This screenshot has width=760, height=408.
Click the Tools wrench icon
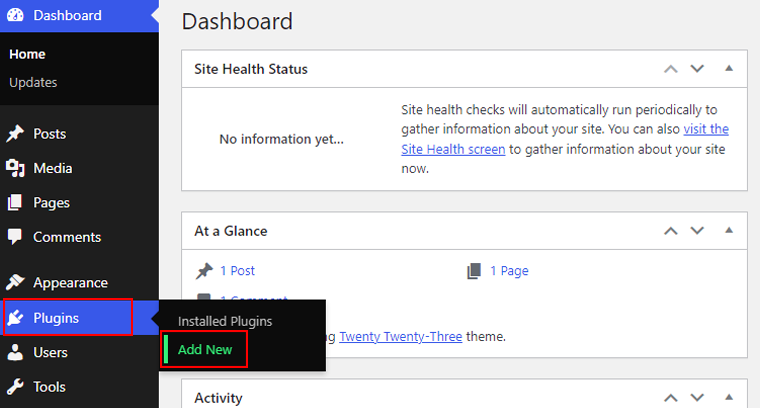pyautogui.click(x=15, y=387)
